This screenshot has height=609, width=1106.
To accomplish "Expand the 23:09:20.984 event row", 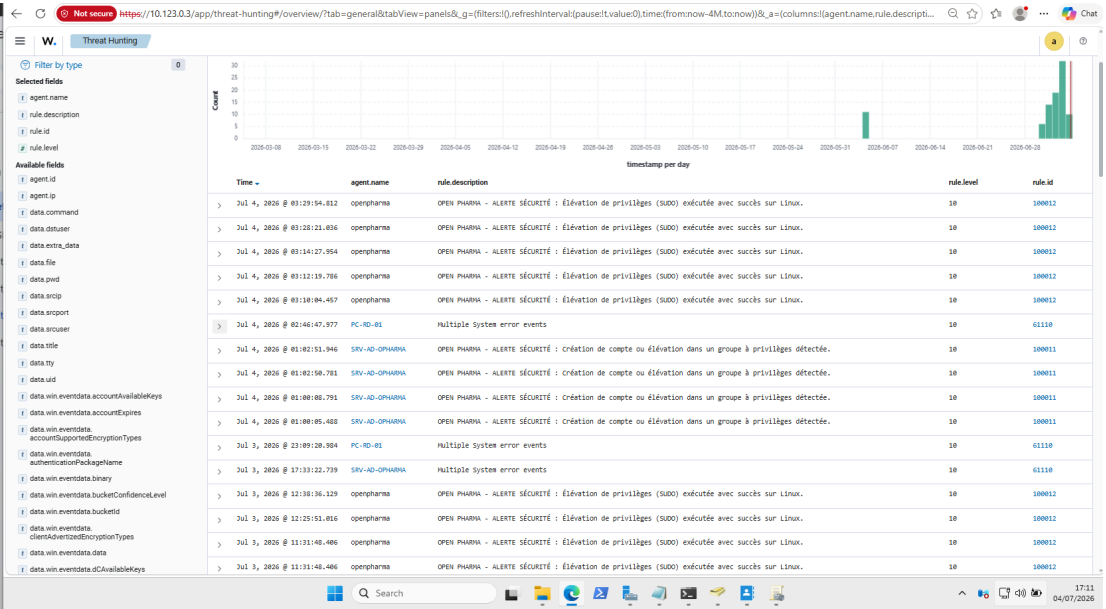I will 219,447.
